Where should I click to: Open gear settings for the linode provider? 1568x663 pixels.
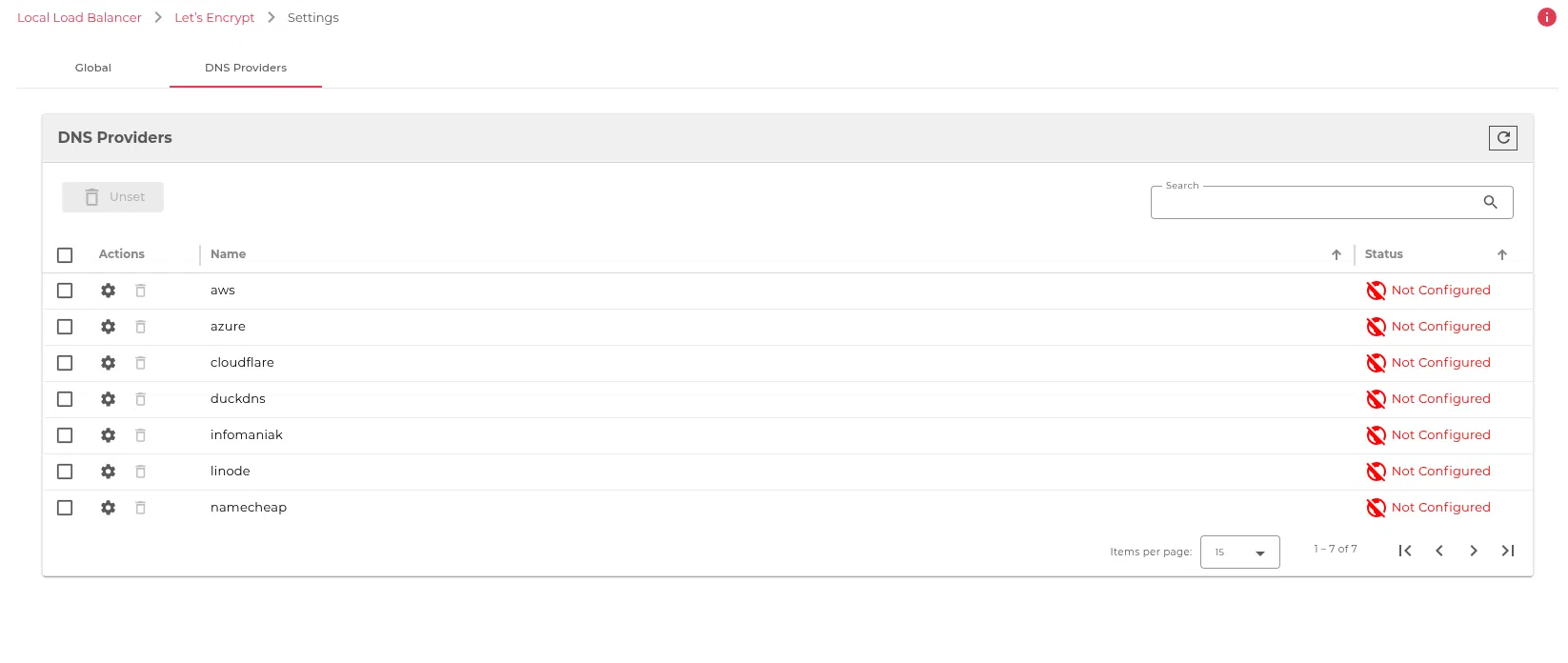[108, 472]
